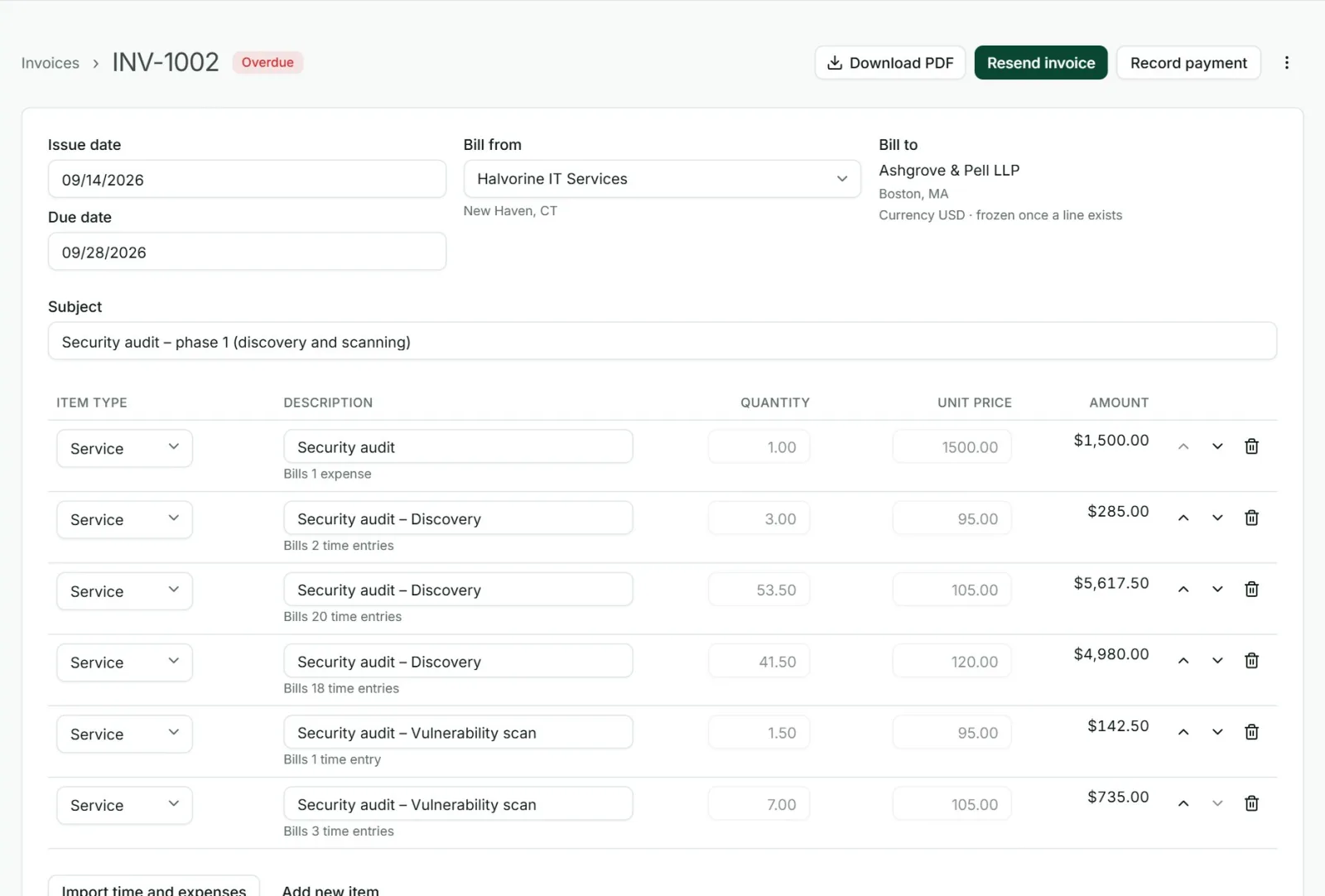Click Import time and expenses button
Image resolution: width=1325 pixels, height=896 pixels.
(x=154, y=885)
